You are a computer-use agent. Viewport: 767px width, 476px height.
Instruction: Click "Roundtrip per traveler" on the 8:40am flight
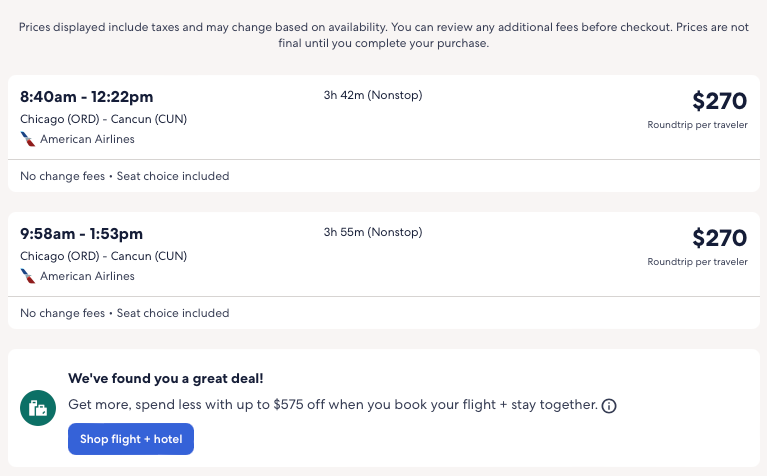(x=697, y=125)
